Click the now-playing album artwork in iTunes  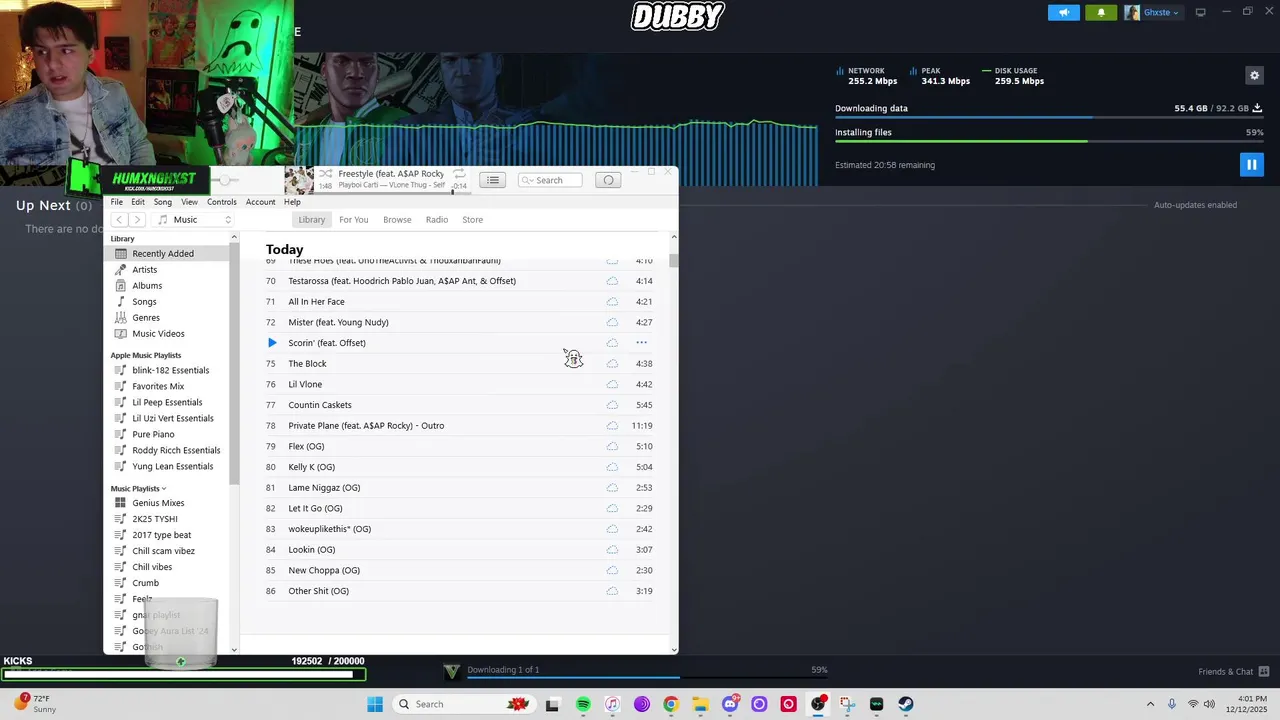coord(299,180)
